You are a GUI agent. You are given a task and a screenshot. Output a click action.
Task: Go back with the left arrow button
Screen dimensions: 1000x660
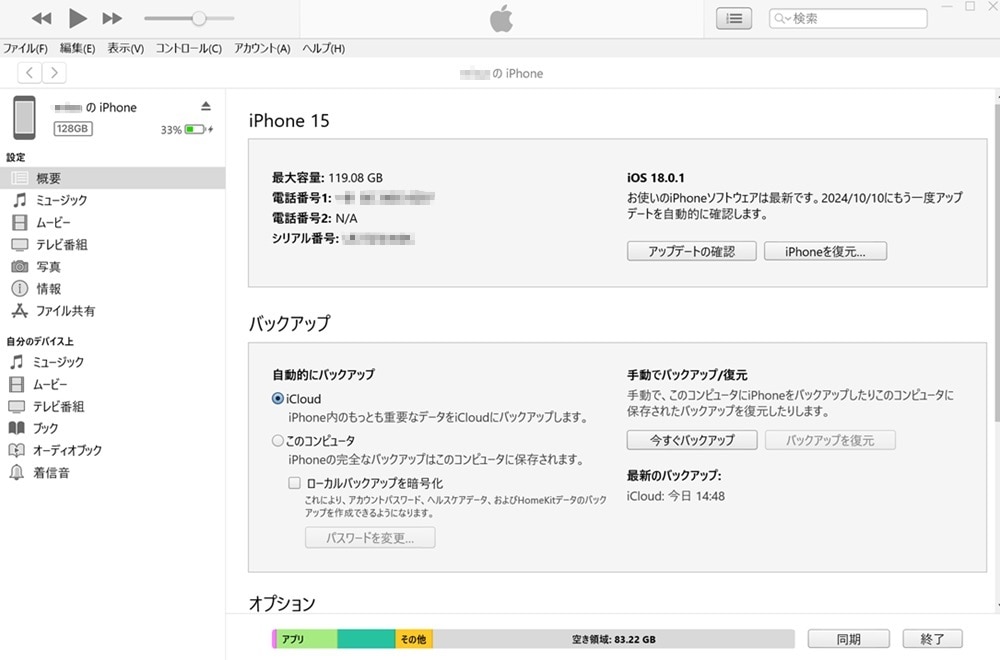coord(30,72)
